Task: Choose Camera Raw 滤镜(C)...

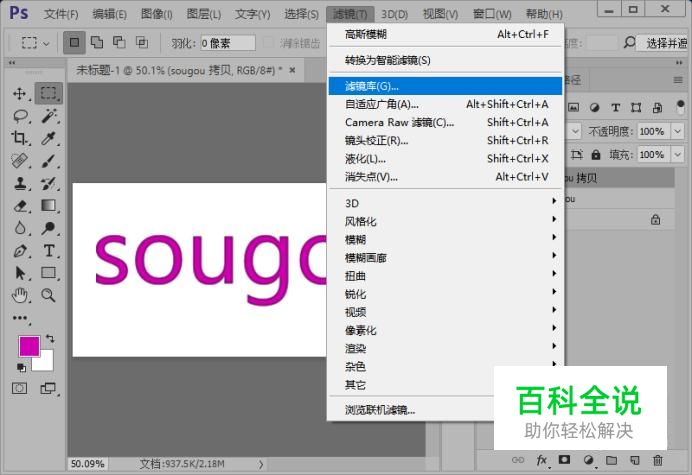Action: click(x=445, y=122)
